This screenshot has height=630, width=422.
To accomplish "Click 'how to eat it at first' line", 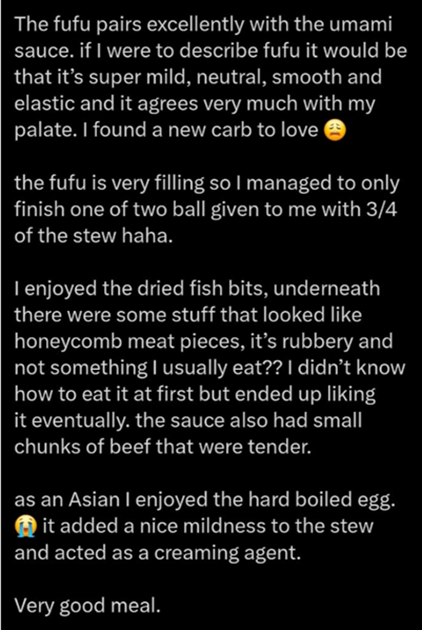I will 195,394.
